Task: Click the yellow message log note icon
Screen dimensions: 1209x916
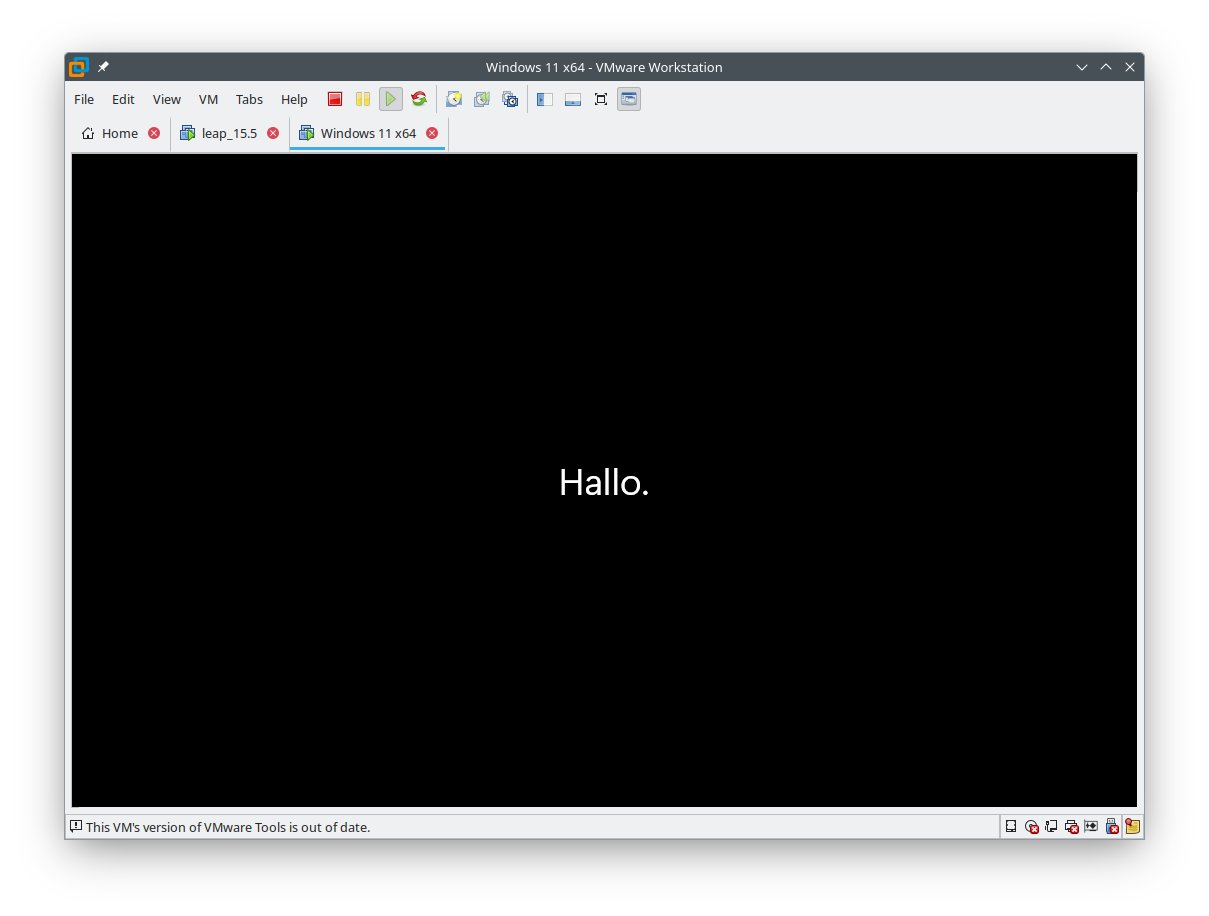Action: pos(1132,827)
